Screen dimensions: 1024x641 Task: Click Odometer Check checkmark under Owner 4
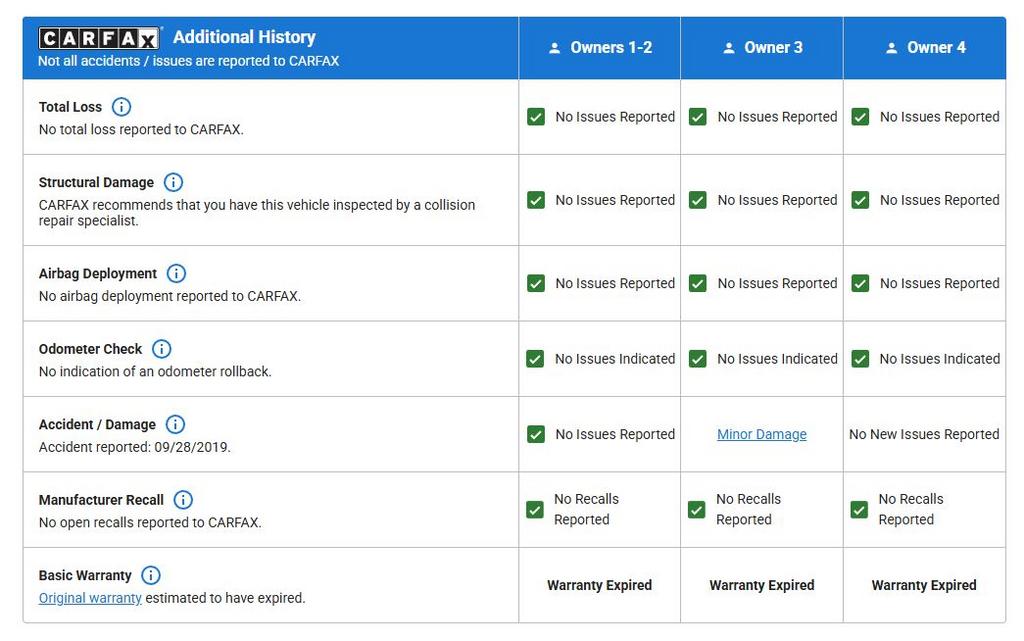pyautogui.click(x=861, y=359)
